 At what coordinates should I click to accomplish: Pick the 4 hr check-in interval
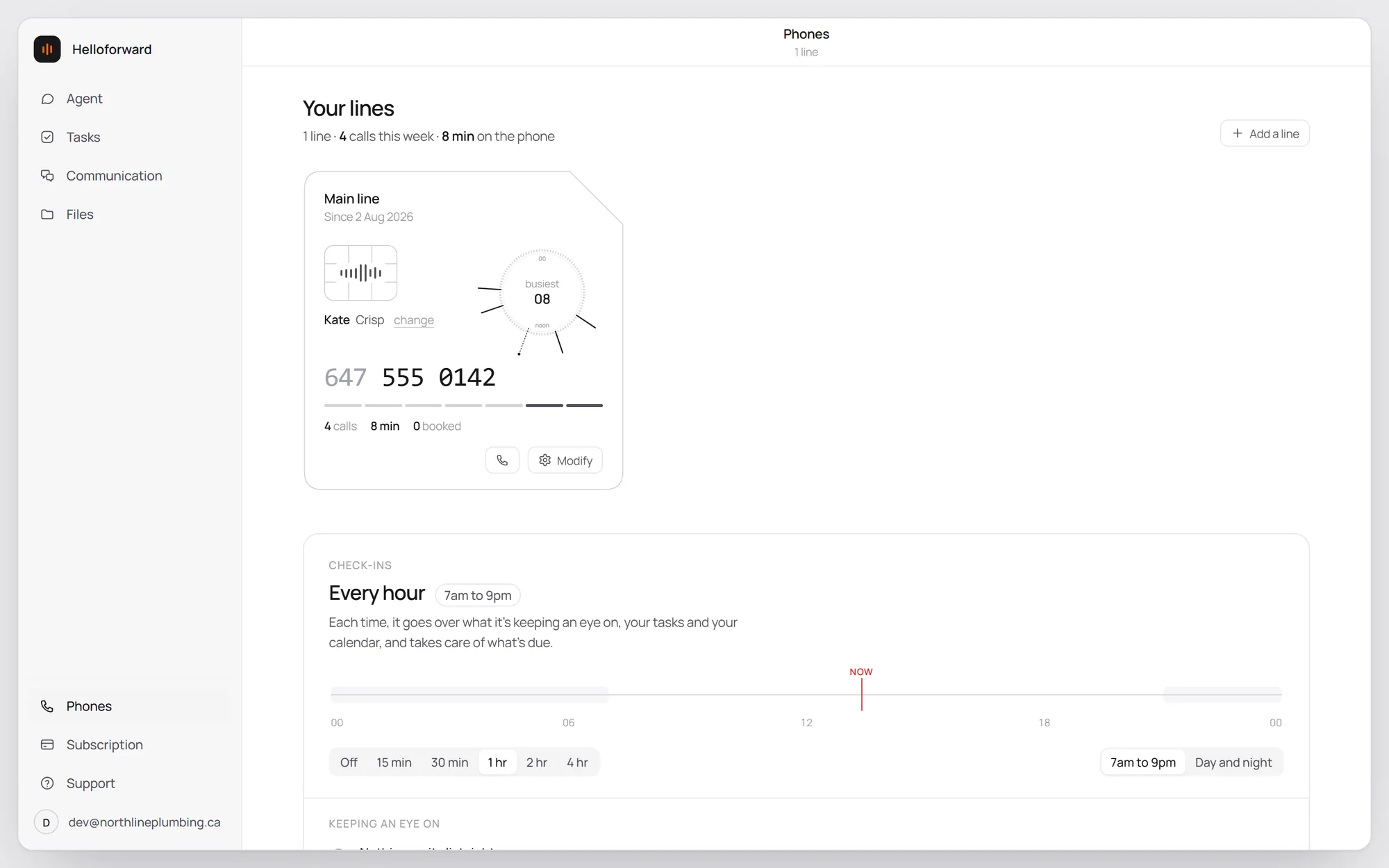click(577, 762)
